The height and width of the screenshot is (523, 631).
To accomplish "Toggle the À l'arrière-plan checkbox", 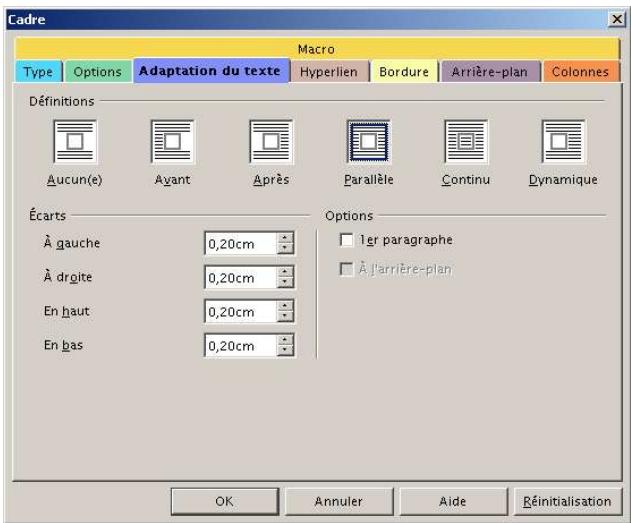I will [346, 269].
